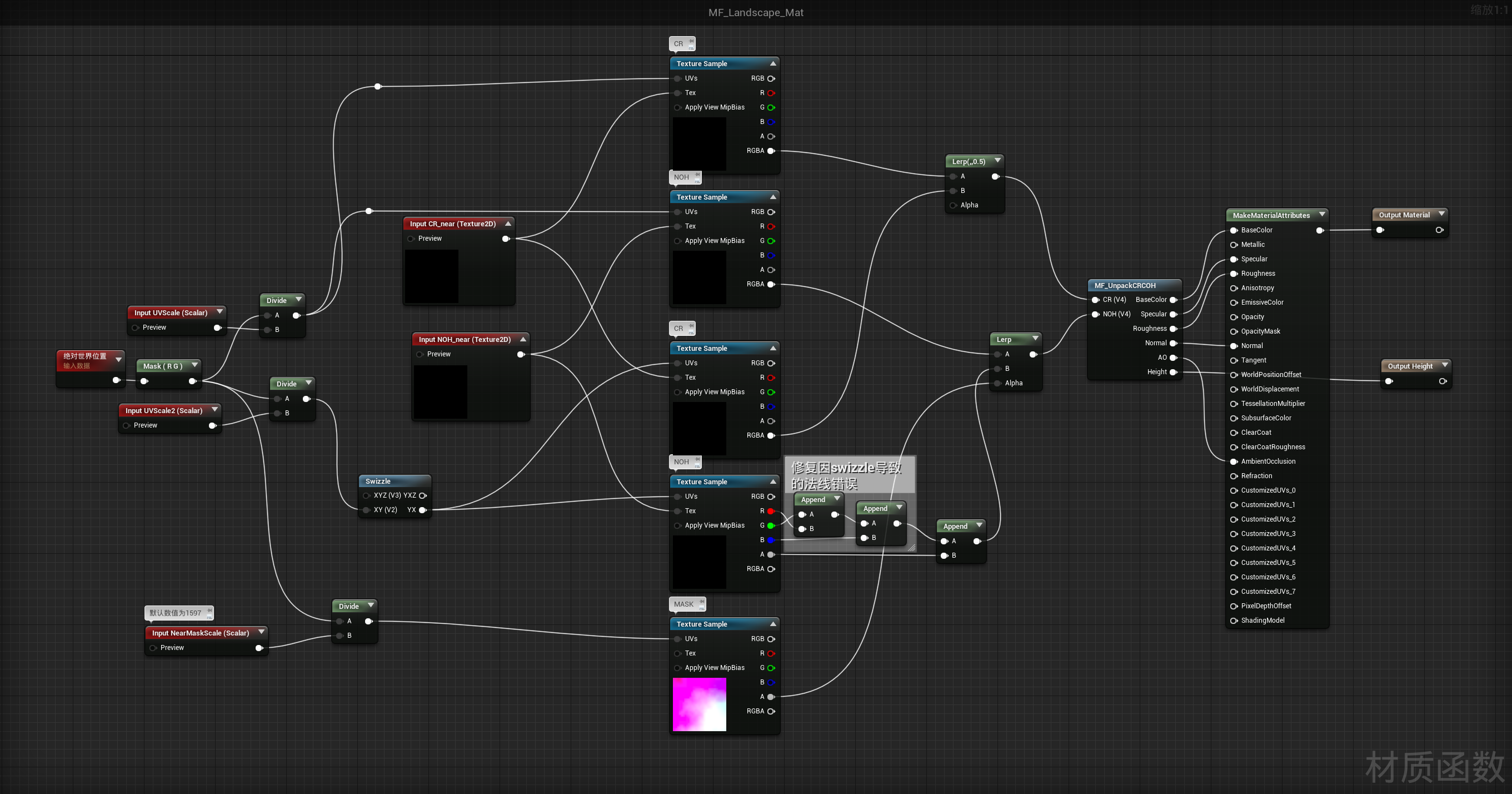Toggle the Preview pin on Input UVScale (Scalar)
1512x794 pixels.
136,327
